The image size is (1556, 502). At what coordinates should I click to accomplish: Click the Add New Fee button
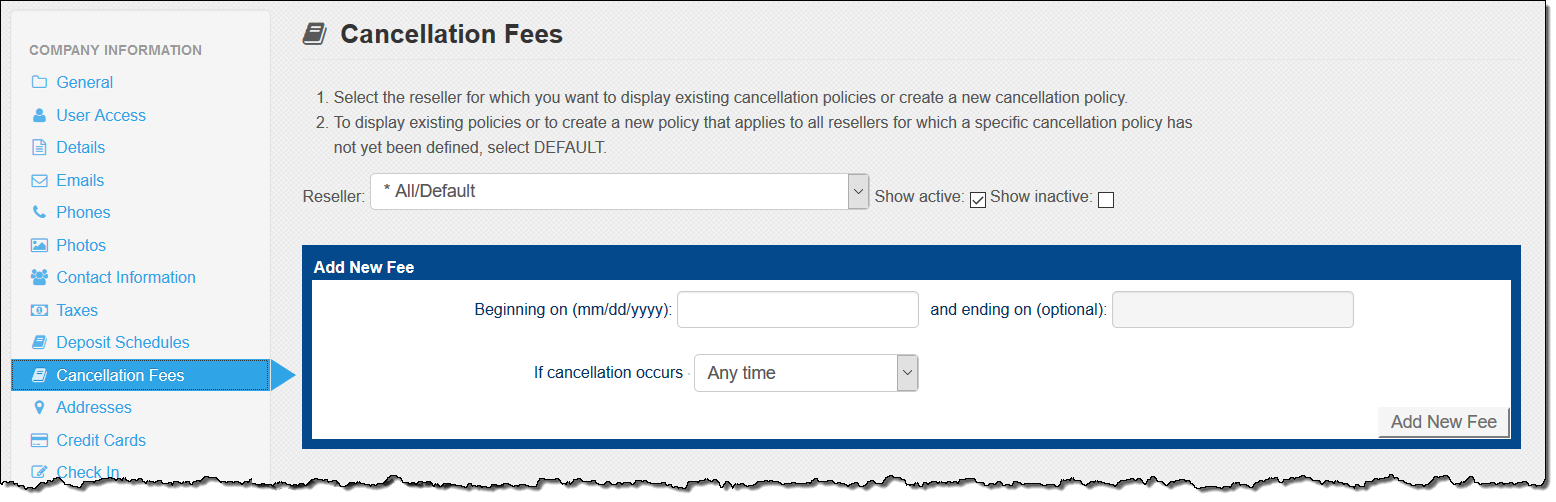(1443, 421)
